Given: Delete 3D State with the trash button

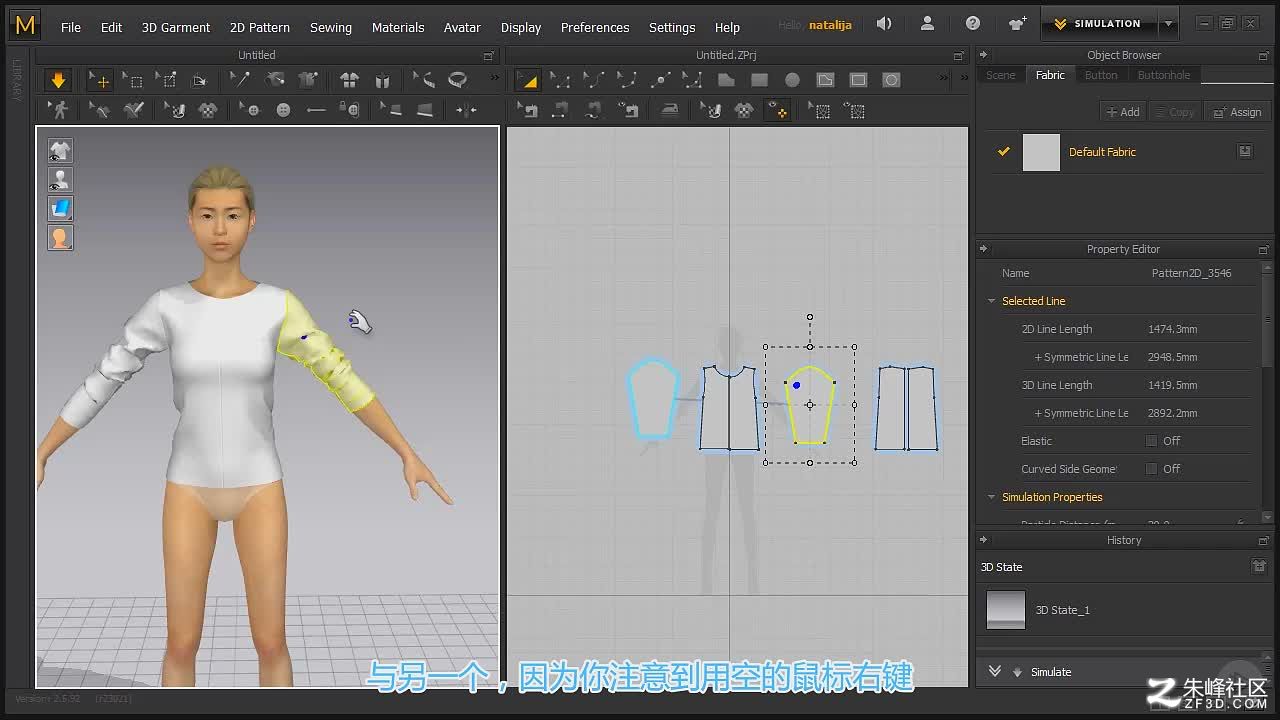Looking at the screenshot, I should [1259, 566].
